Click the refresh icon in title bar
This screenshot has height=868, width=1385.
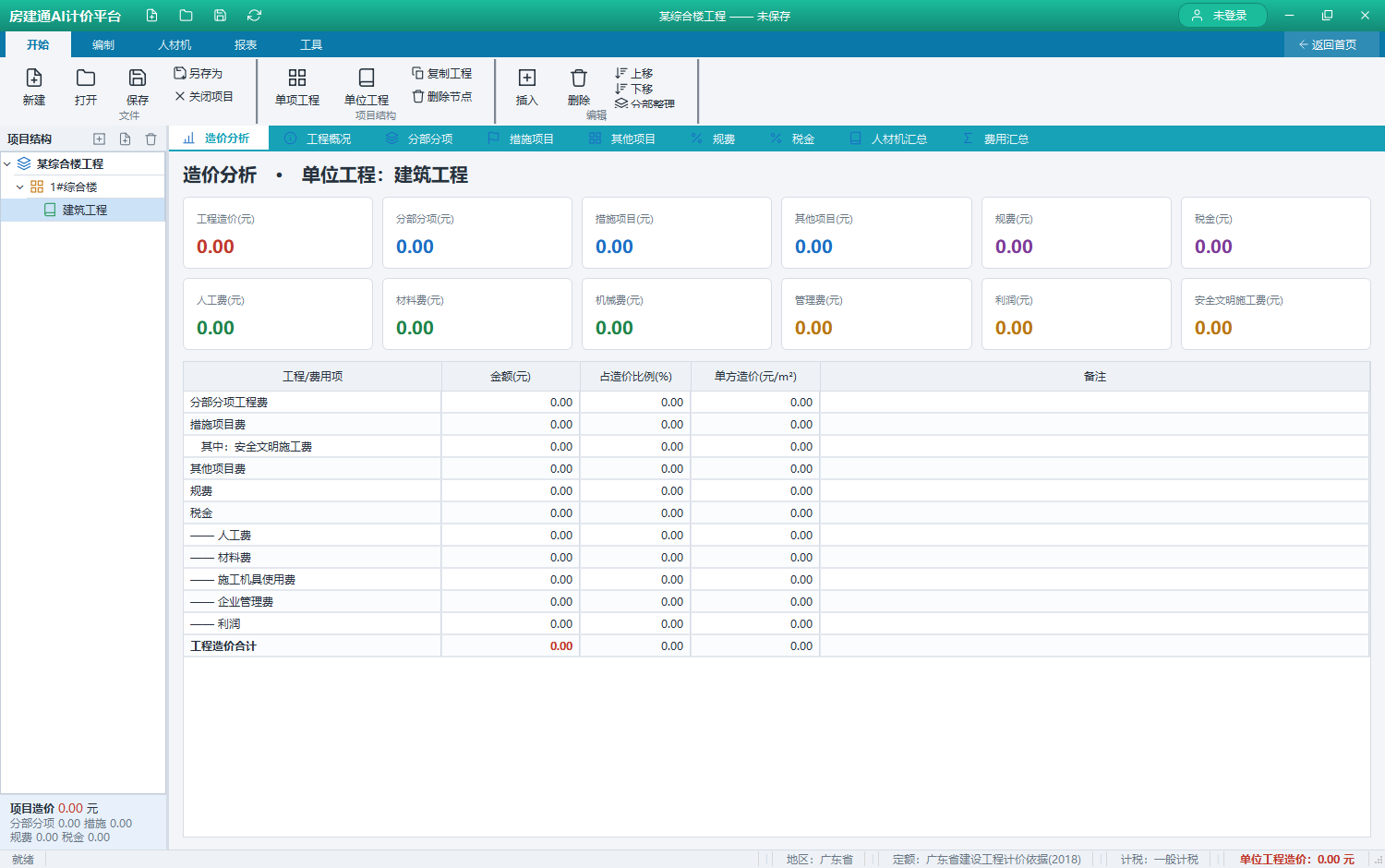(x=255, y=16)
